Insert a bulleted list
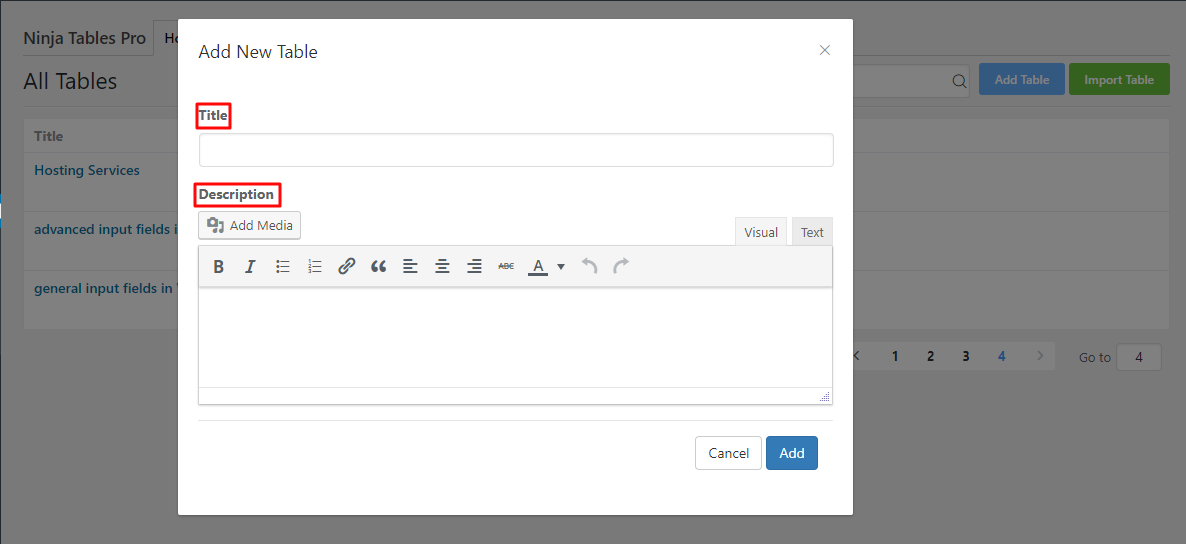 pos(283,267)
